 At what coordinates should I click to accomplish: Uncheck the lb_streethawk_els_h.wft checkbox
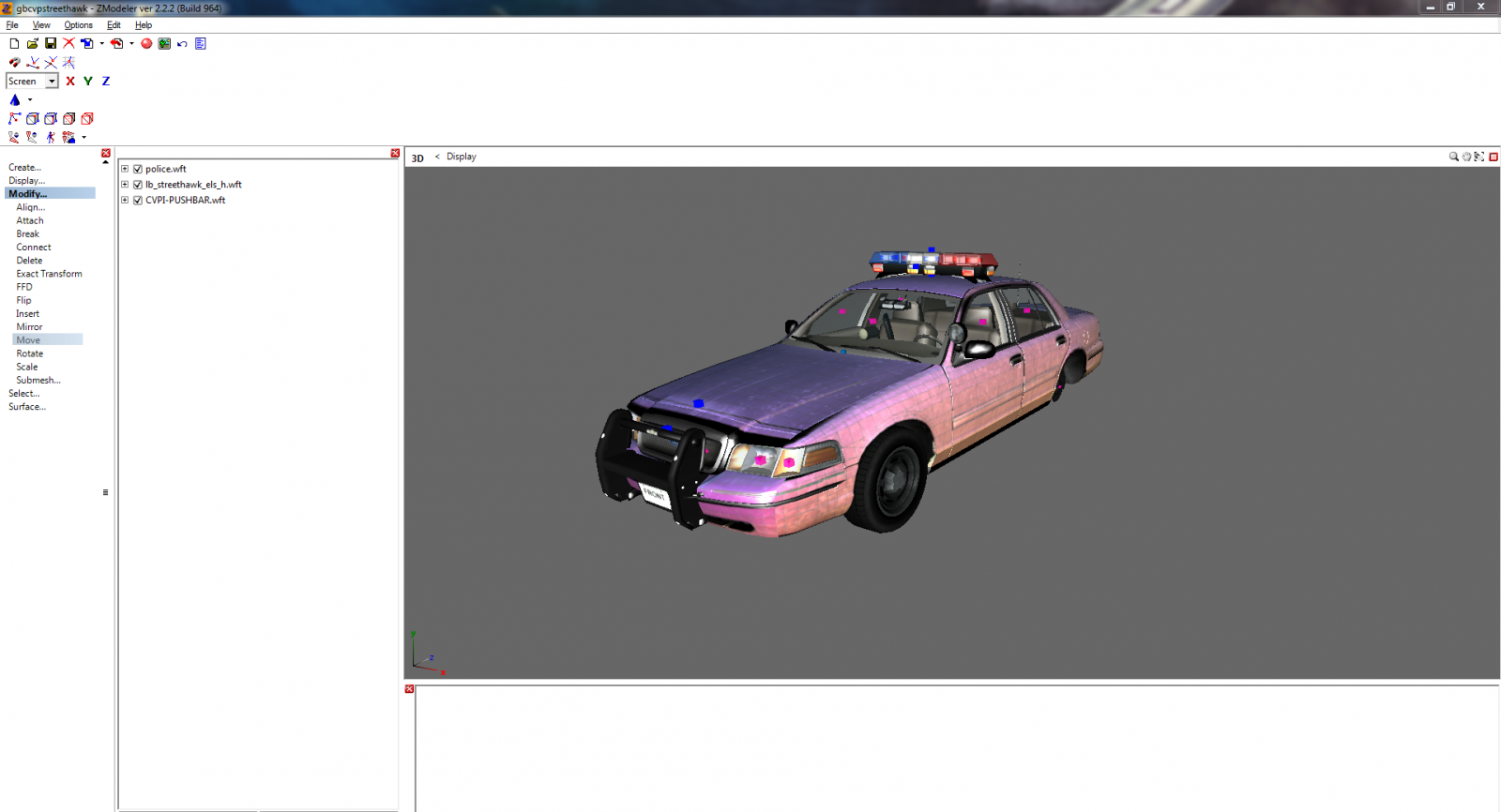point(138,185)
